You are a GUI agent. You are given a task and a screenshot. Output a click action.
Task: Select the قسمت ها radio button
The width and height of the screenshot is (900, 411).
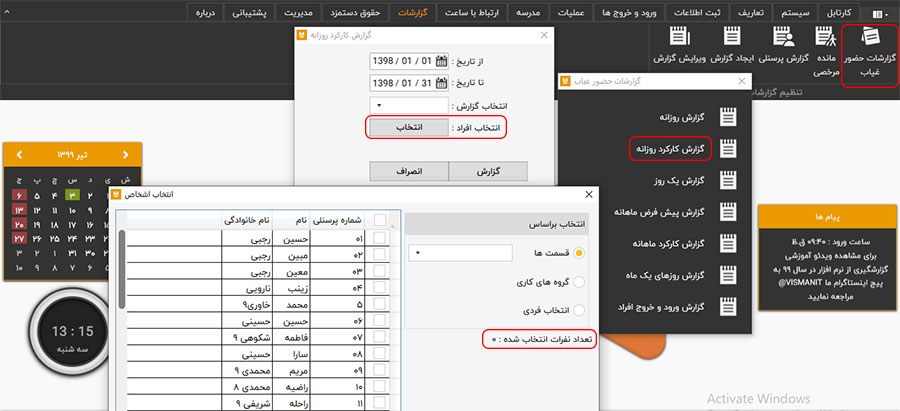[579, 253]
